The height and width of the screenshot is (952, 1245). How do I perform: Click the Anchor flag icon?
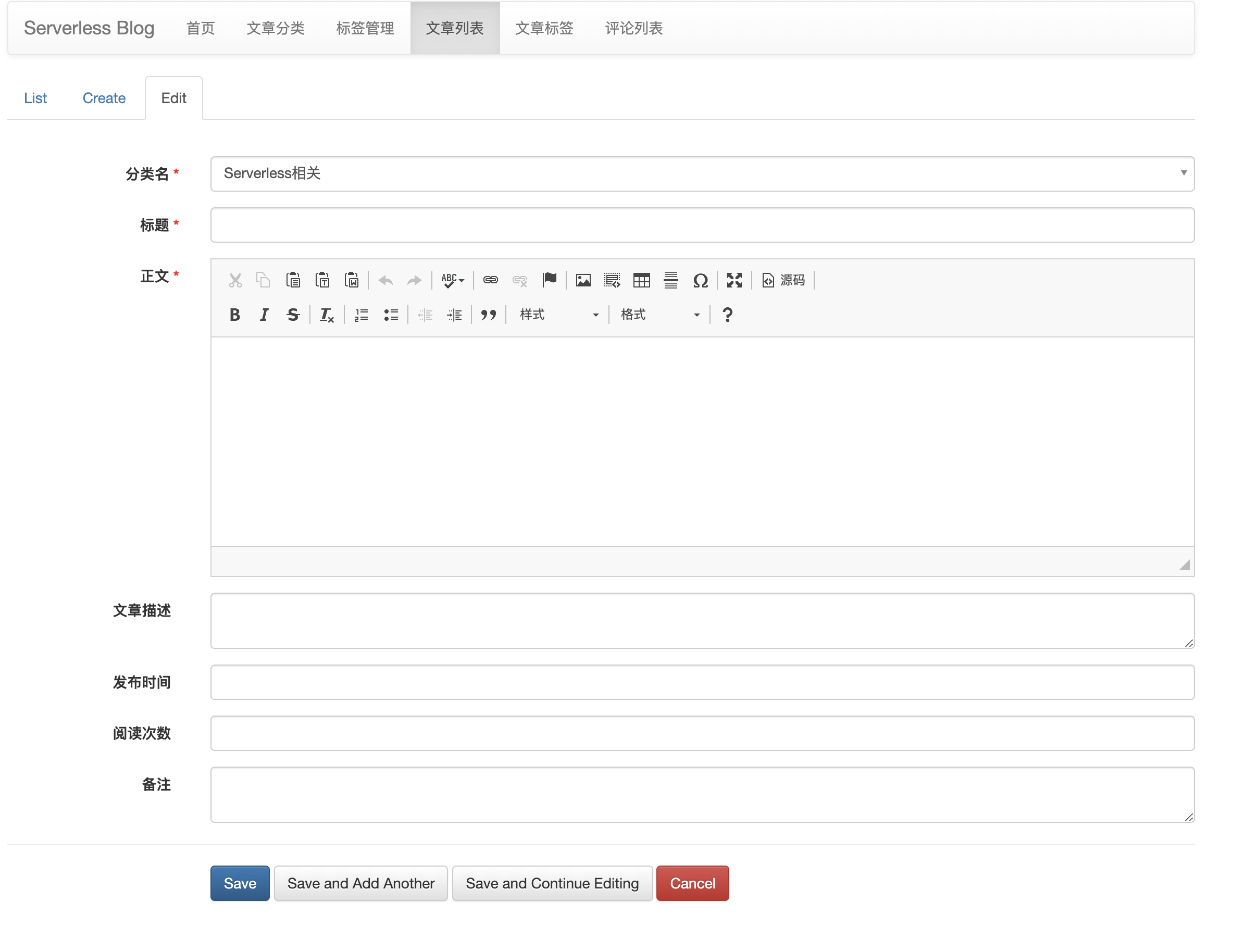click(x=549, y=280)
